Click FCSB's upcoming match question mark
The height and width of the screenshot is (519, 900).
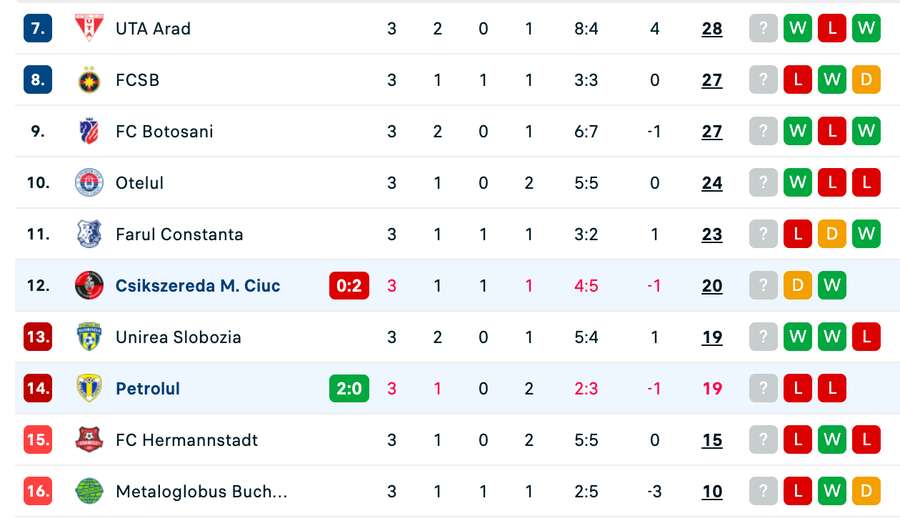coord(763,80)
